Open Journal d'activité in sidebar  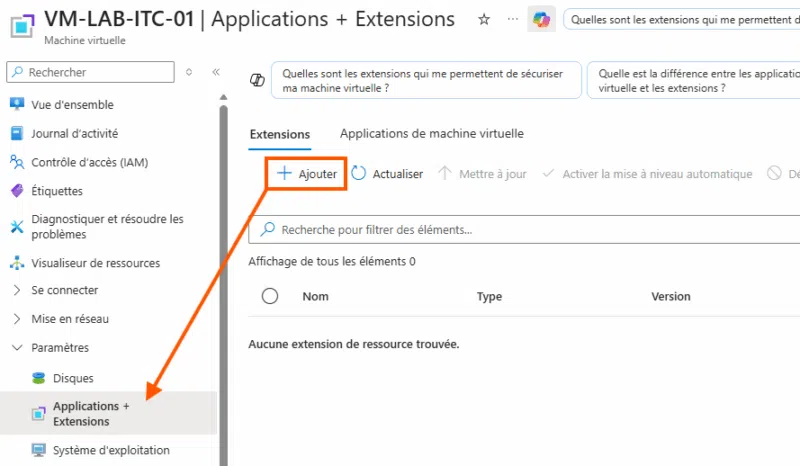(75, 133)
